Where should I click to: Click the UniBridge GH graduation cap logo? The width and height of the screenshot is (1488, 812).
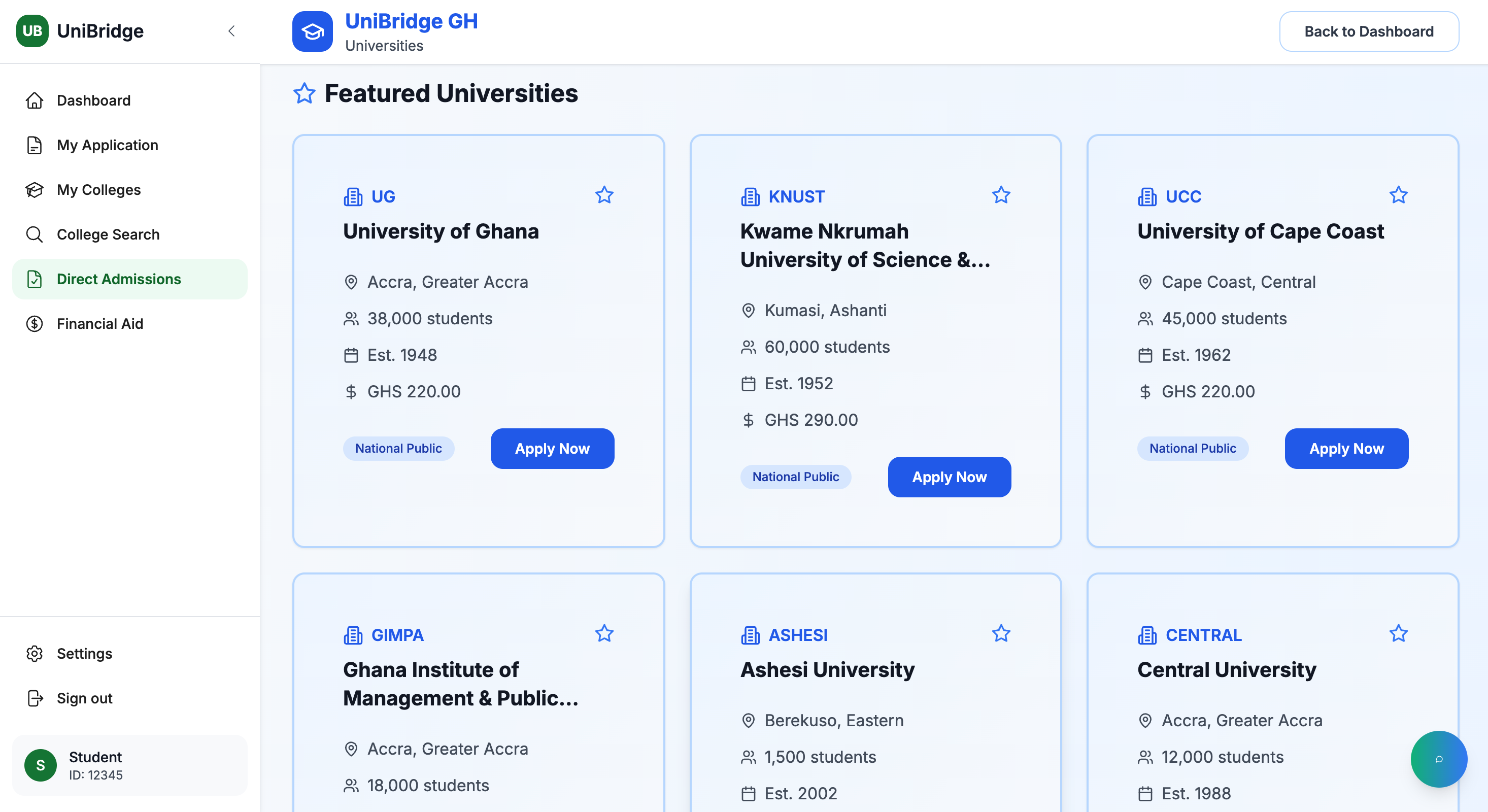pyautogui.click(x=312, y=32)
